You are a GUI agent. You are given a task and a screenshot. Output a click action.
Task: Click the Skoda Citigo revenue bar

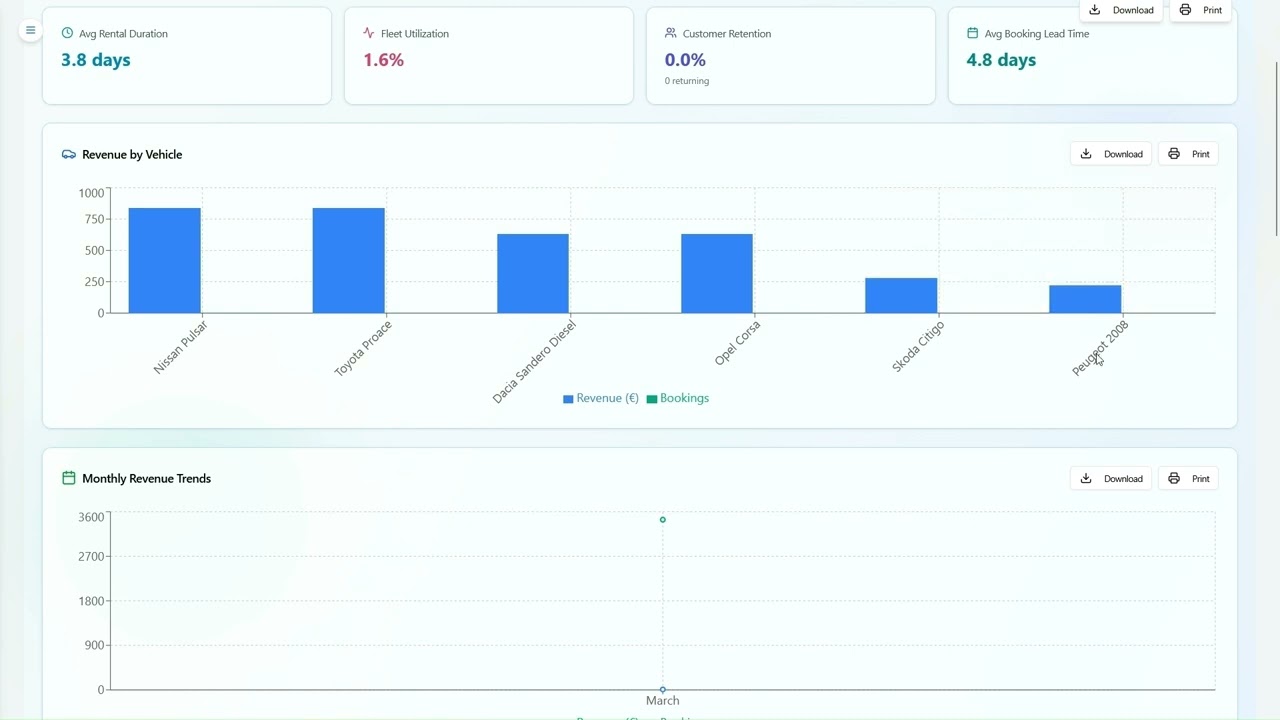click(x=901, y=295)
